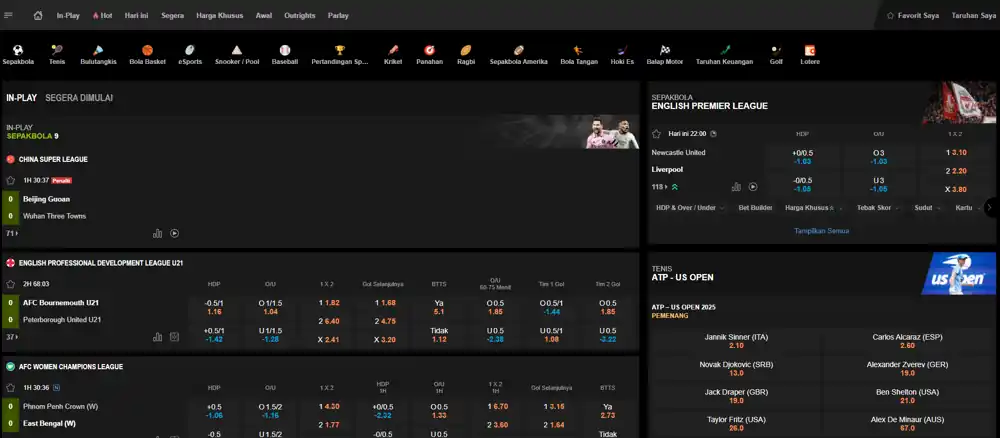Click Tampilkan Semua link

pyautogui.click(x=821, y=231)
